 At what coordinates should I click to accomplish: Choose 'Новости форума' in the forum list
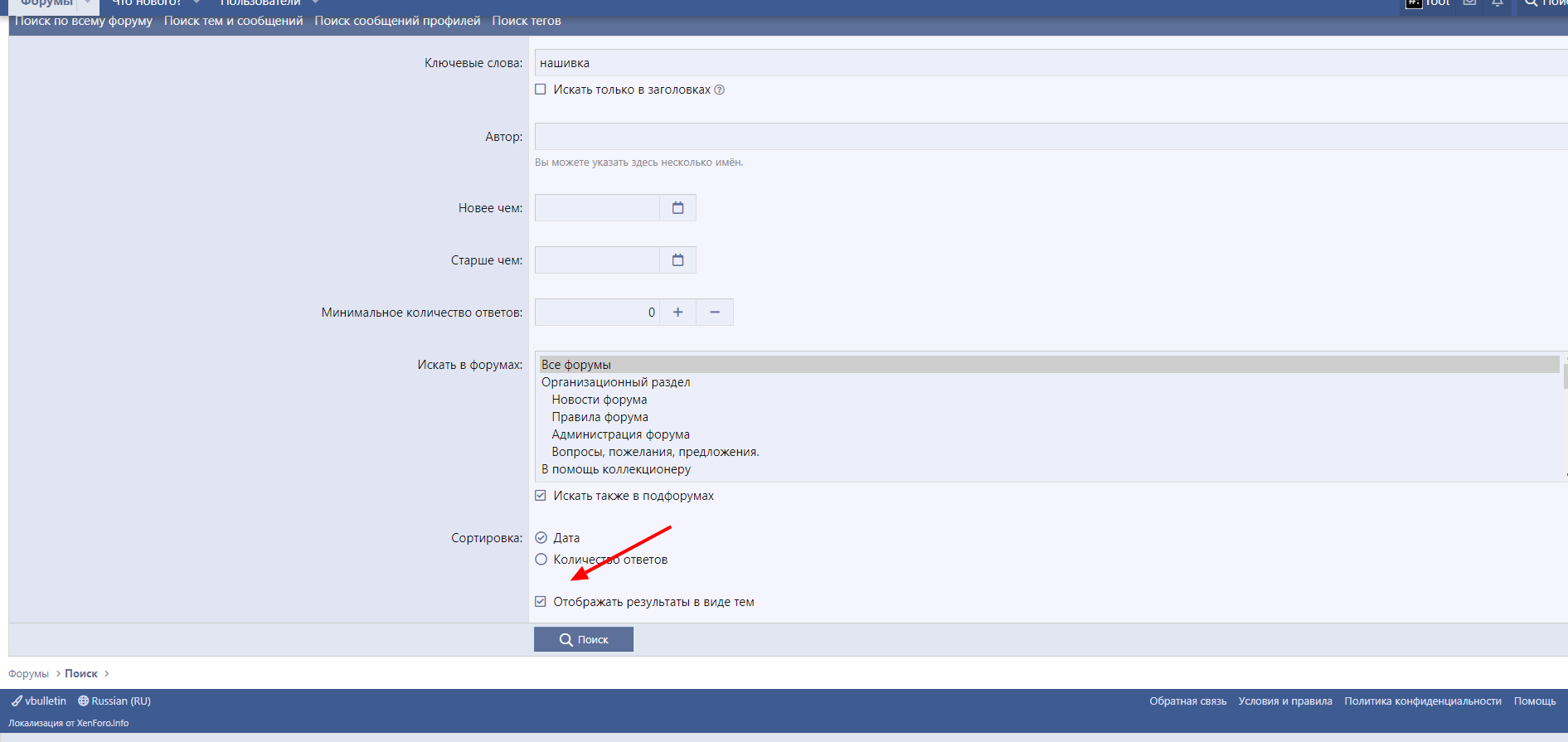[599, 400]
